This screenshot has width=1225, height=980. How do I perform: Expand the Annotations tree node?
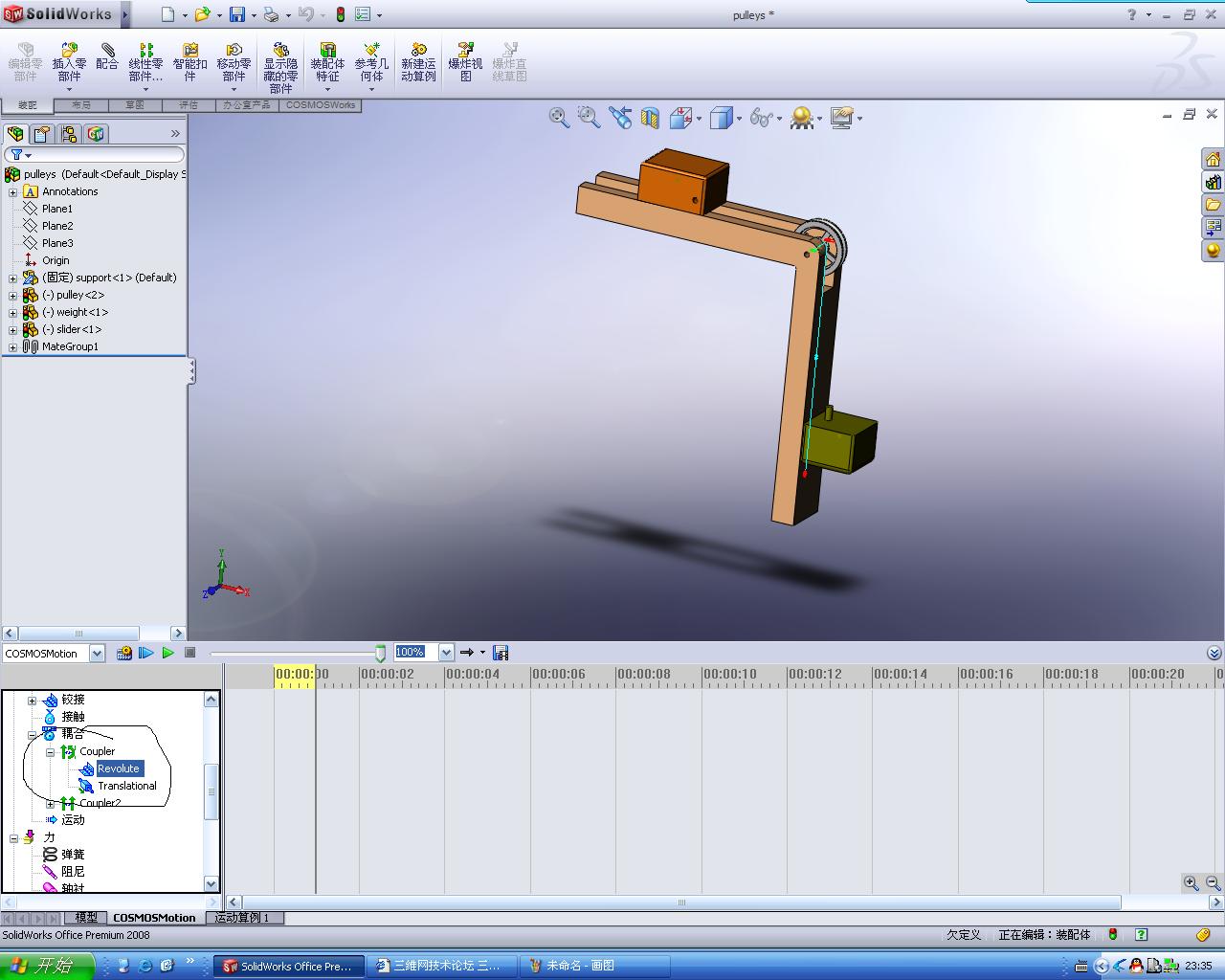click(13, 191)
